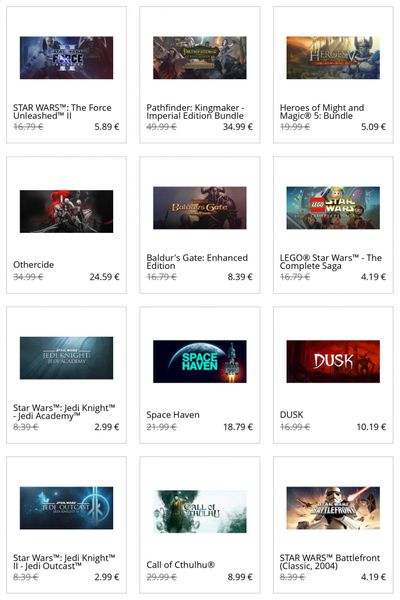The image size is (400, 600).
Task: Open the Jedi Academy banner thumbnail
Action: click(x=66, y=358)
